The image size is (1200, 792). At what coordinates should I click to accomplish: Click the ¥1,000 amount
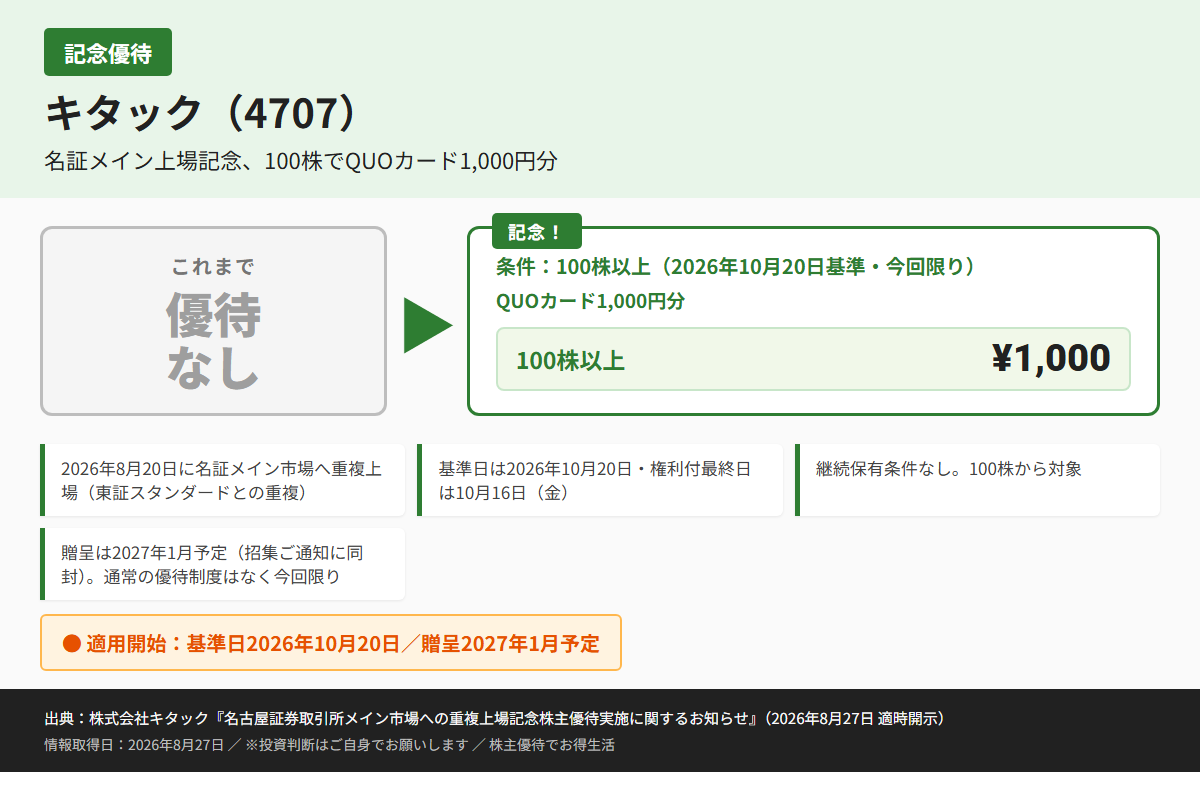point(1051,358)
